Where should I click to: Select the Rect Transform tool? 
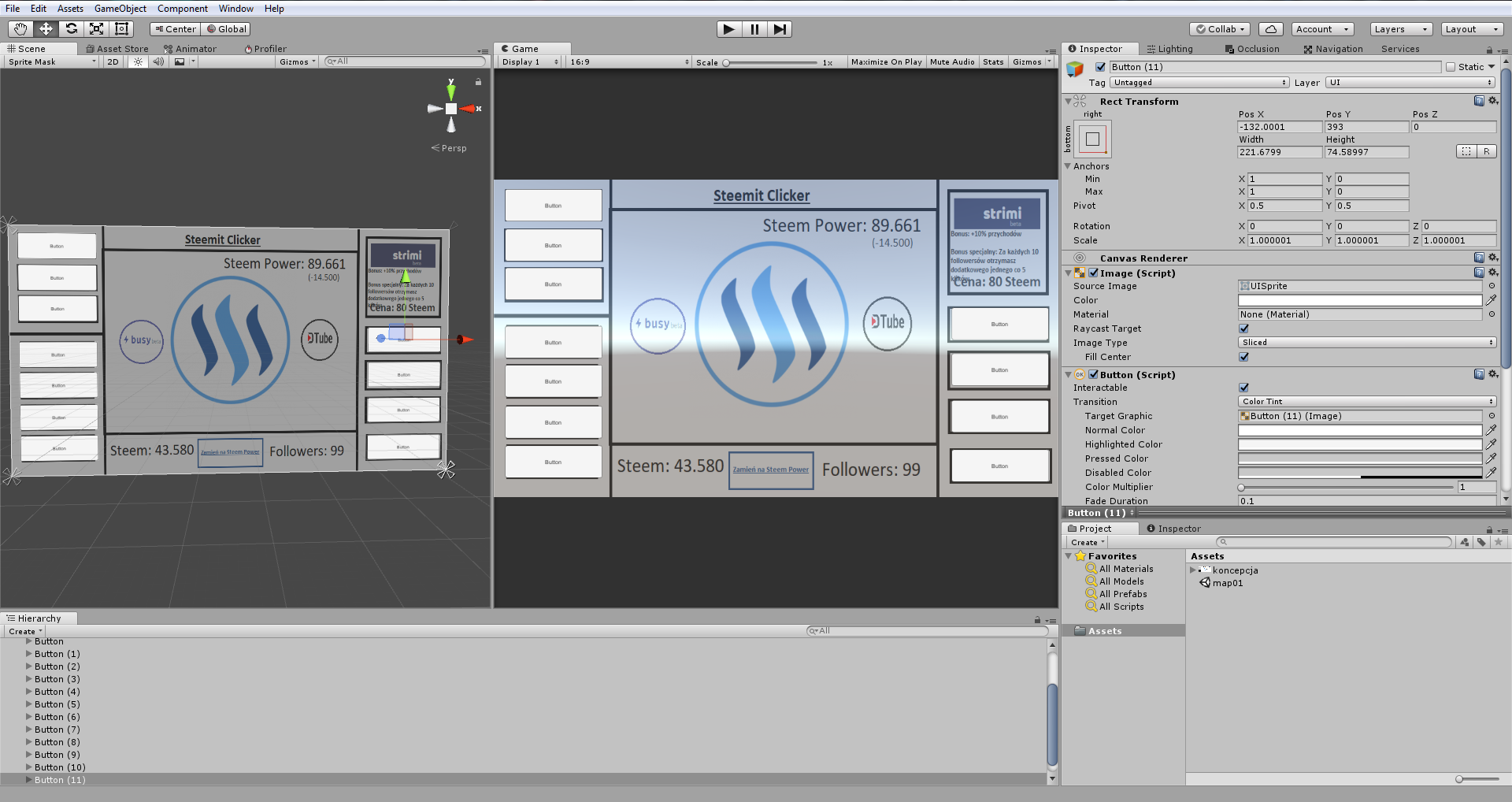(122, 29)
